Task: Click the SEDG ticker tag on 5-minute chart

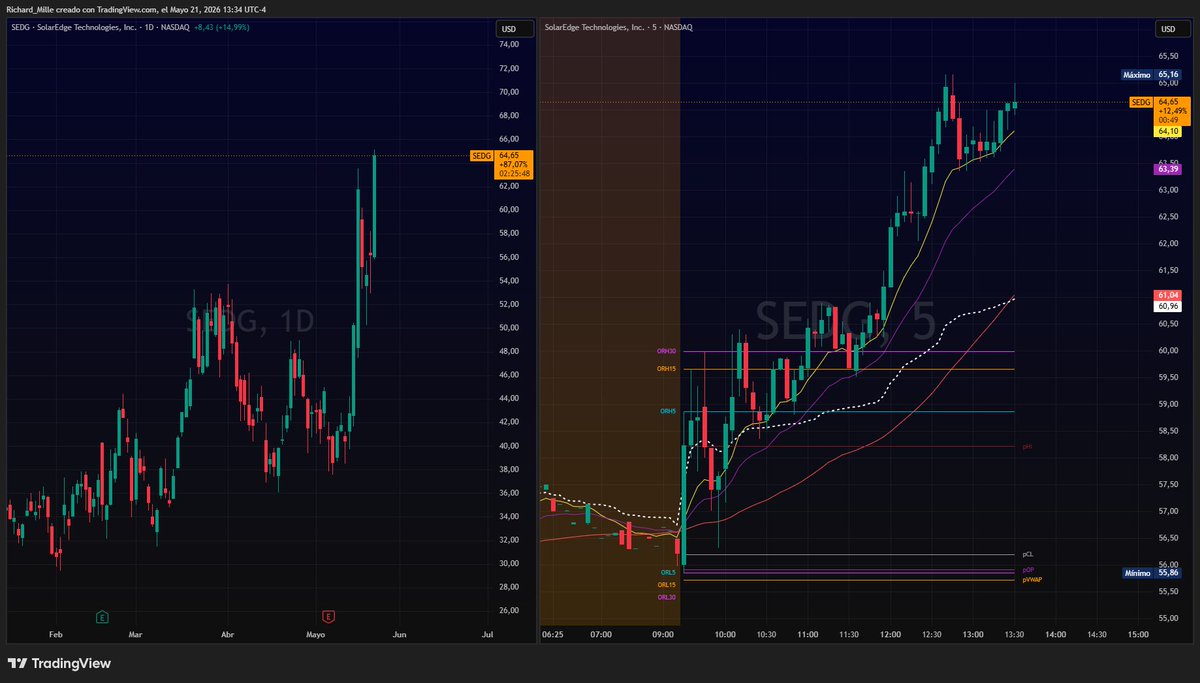Action: coord(1141,102)
